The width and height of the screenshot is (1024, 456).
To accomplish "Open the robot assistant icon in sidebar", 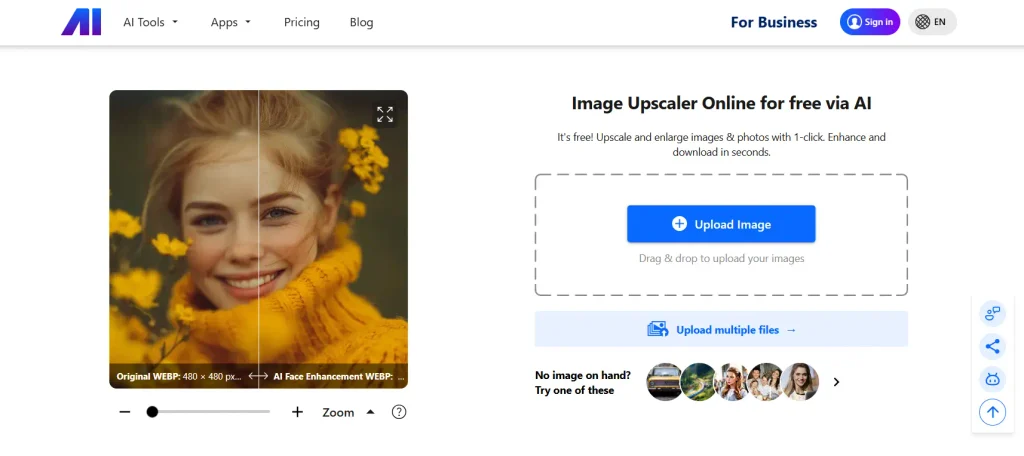I will tap(993, 379).
